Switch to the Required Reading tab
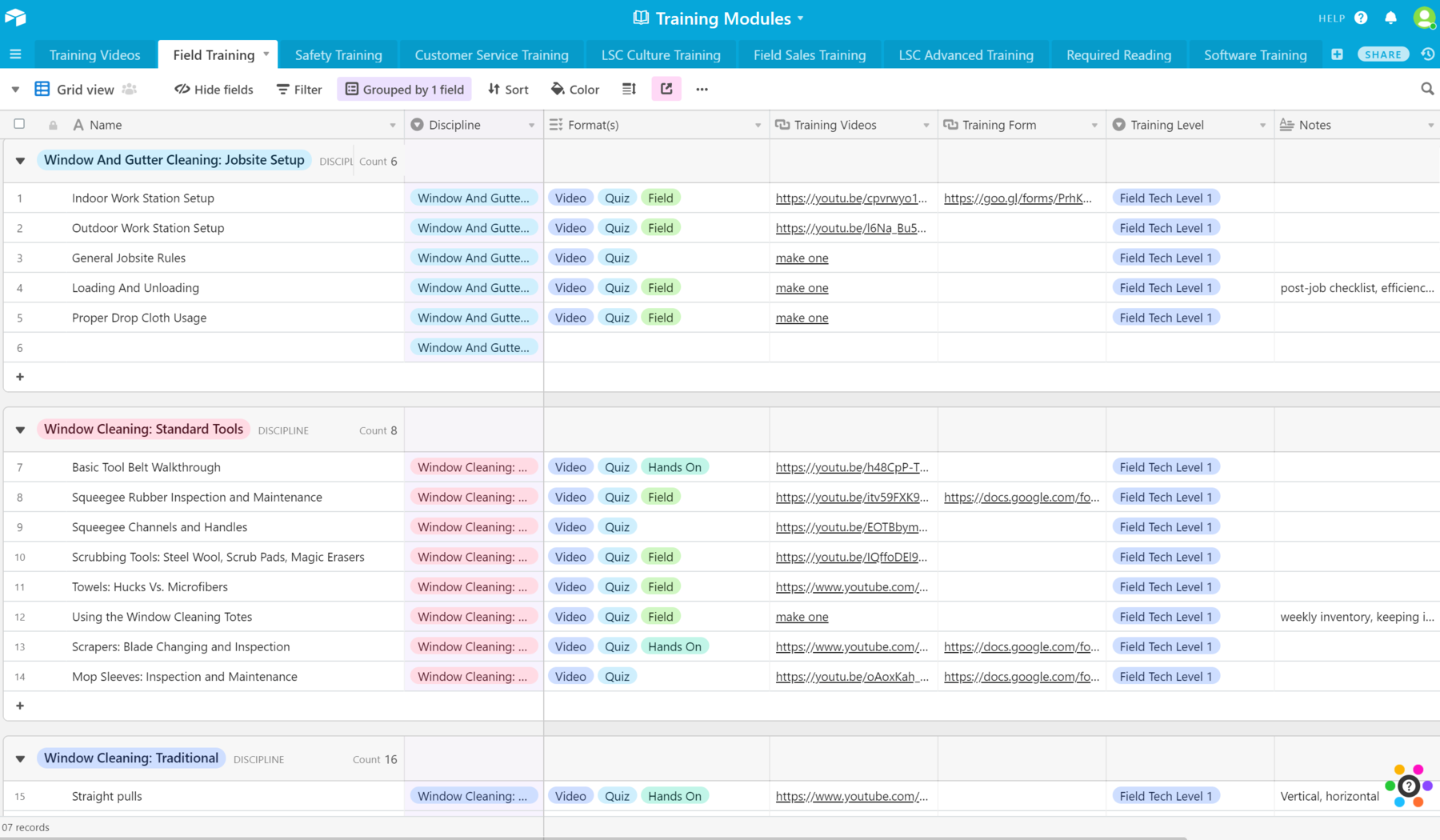1440x840 pixels. tap(1118, 54)
